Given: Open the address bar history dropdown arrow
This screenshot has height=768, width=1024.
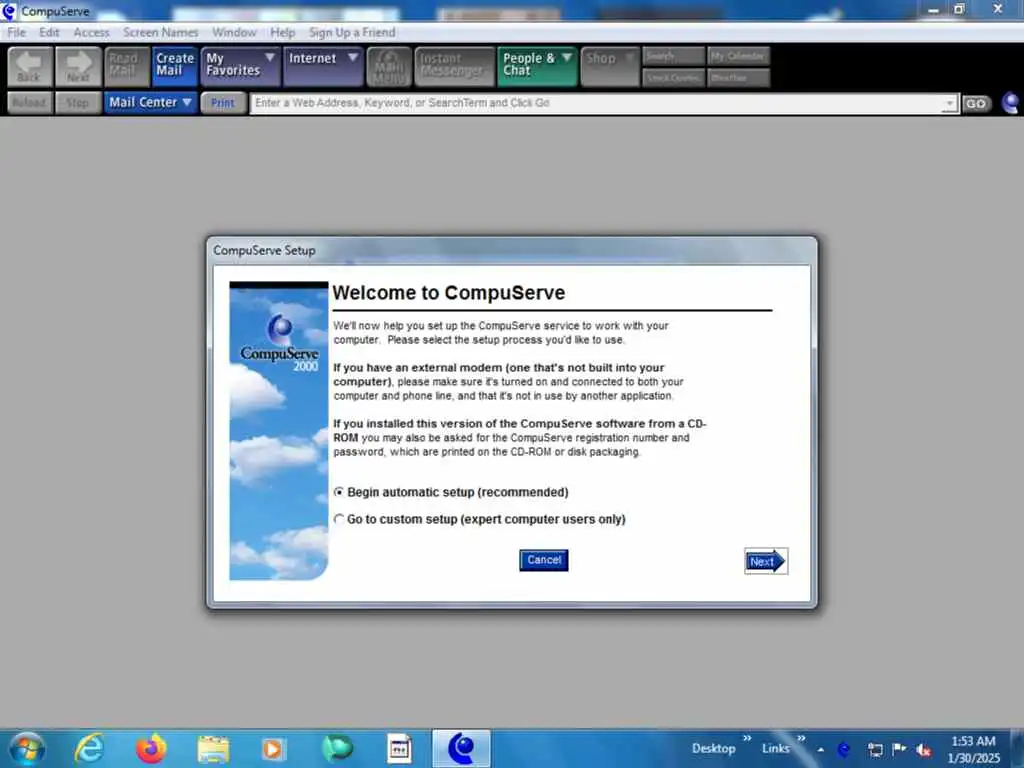Looking at the screenshot, I should (x=950, y=103).
